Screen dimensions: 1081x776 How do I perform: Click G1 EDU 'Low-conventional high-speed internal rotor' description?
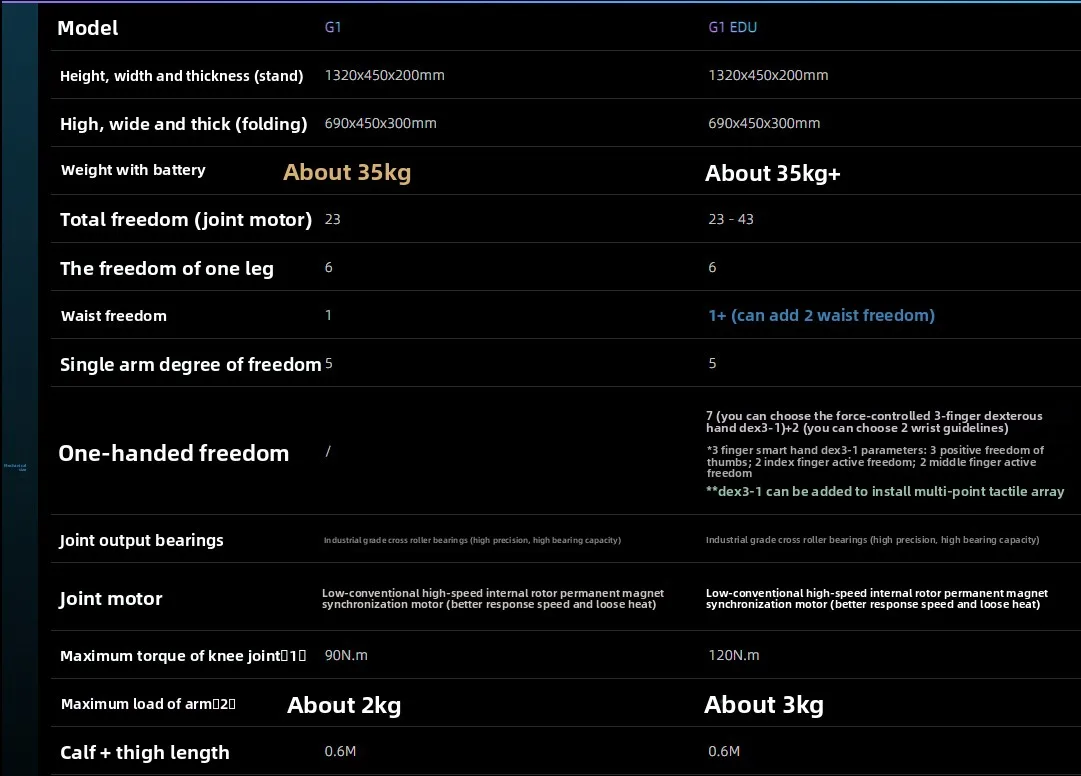[x=876, y=599]
